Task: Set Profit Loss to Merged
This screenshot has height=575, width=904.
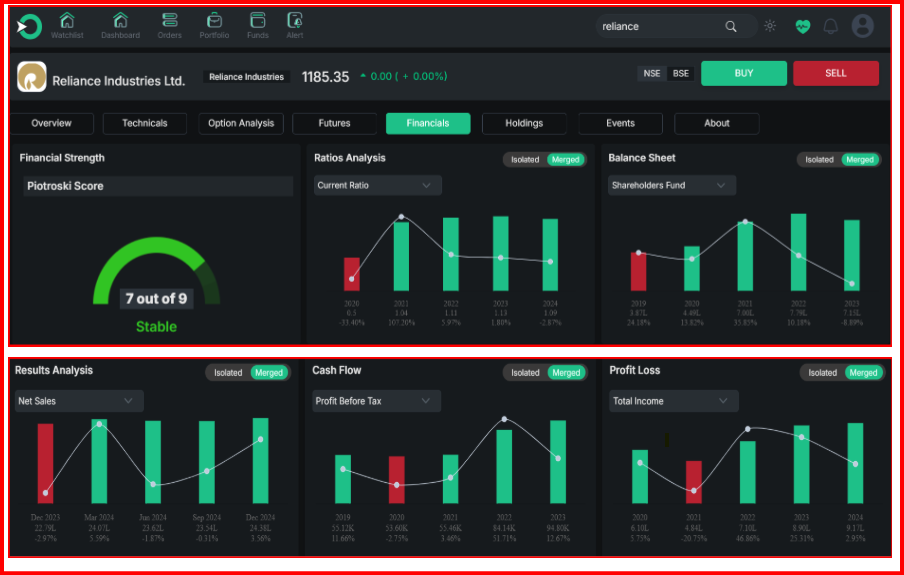Action: (x=864, y=373)
